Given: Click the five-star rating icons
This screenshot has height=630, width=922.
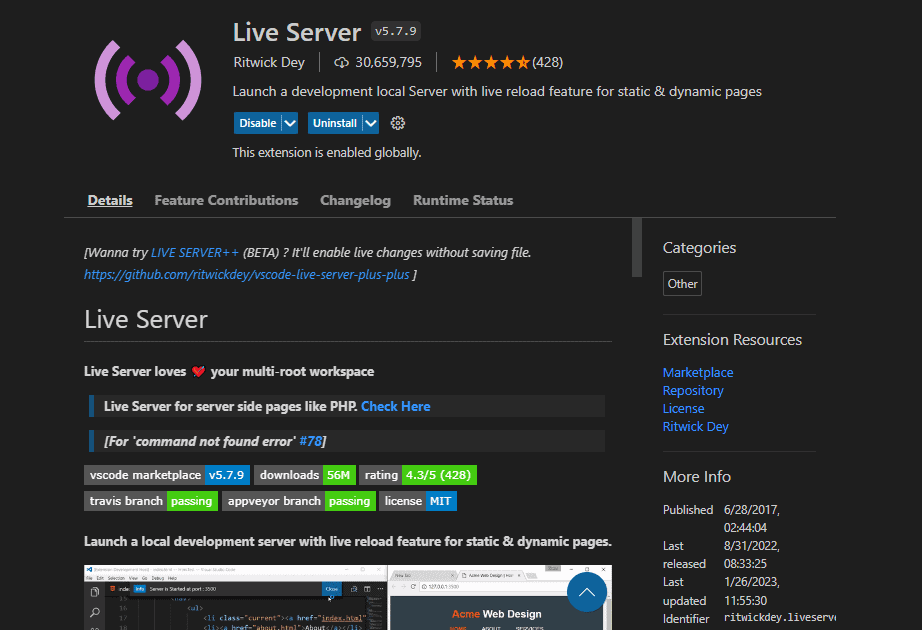Looking at the screenshot, I should [490, 62].
